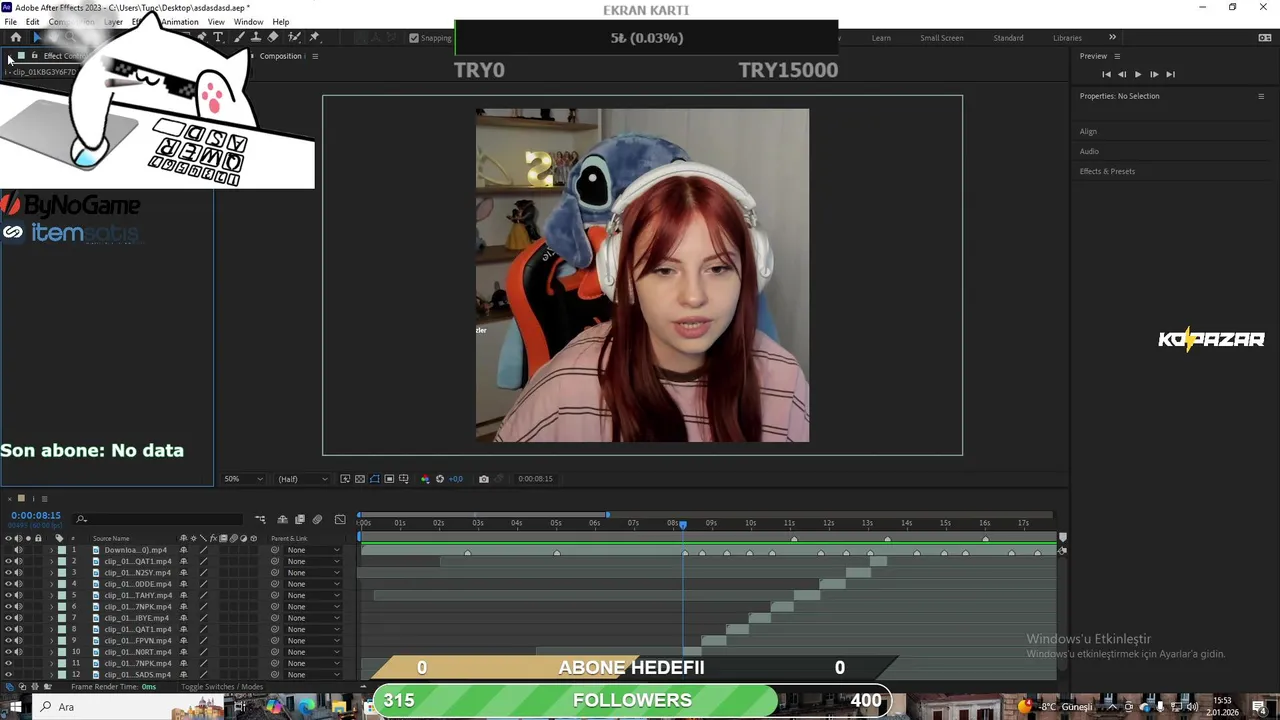Select the Clone Stamp tool
The width and height of the screenshot is (1280, 720).
coord(256,37)
